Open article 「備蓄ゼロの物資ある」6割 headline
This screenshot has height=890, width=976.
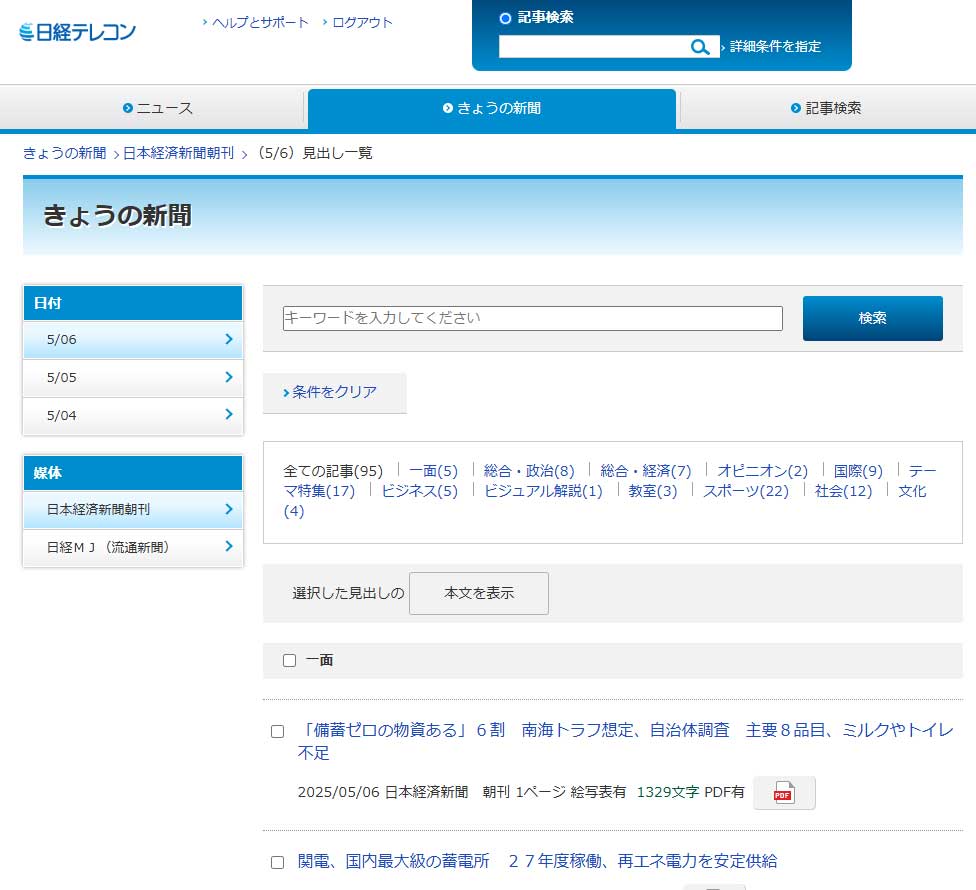(625, 742)
